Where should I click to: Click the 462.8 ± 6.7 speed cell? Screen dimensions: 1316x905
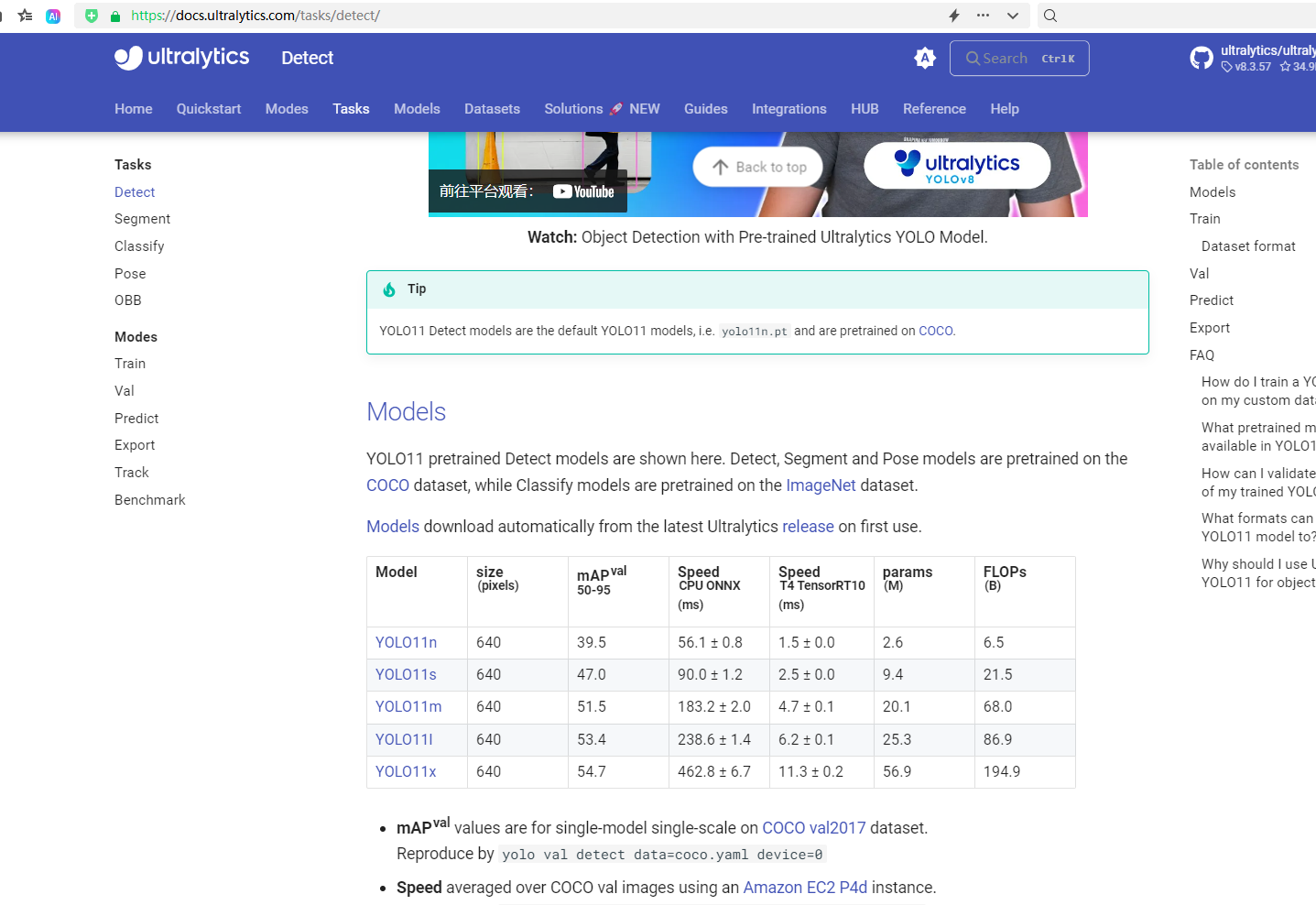tap(719, 772)
